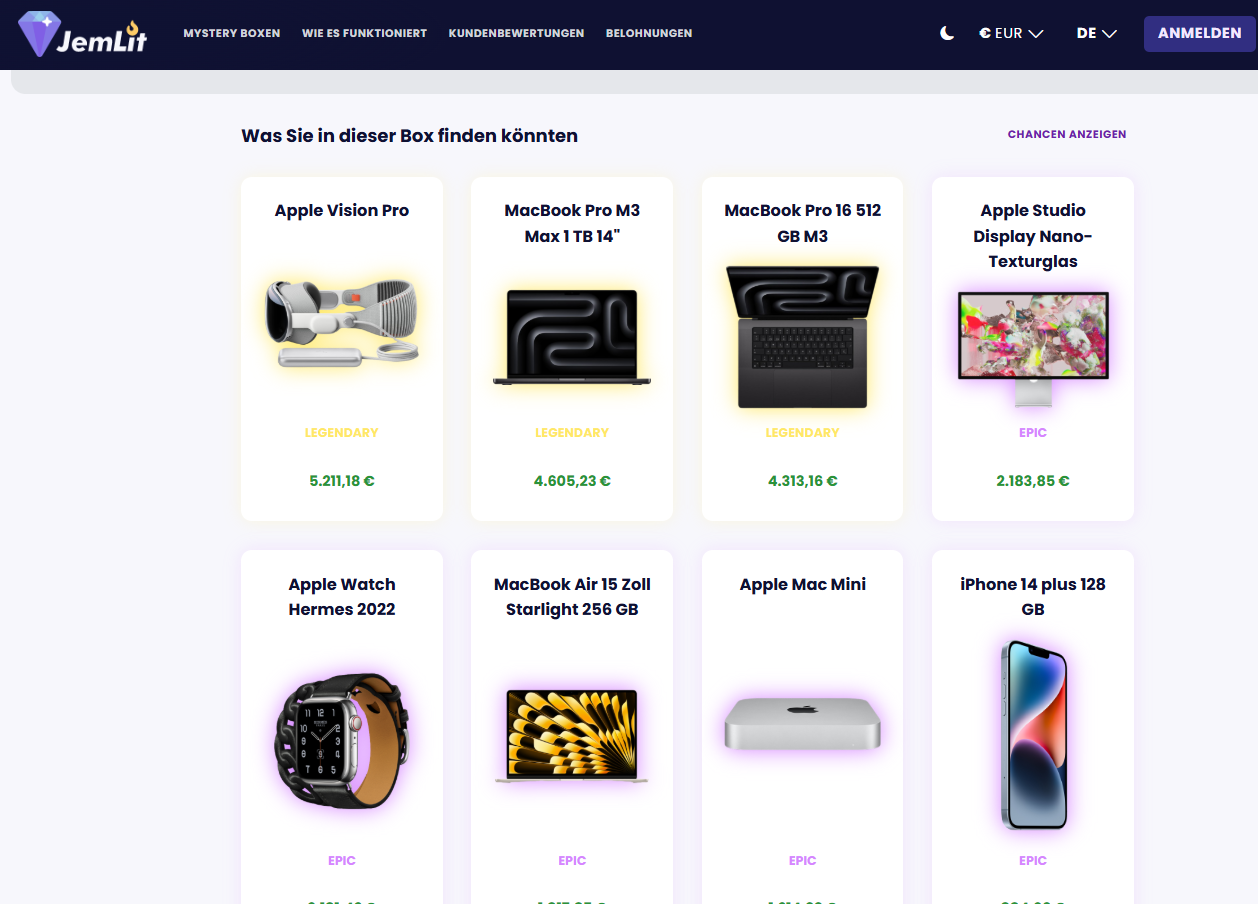Select the MacBook Pro M3 Max image
Screen dimensions: 1258x904
(572, 337)
